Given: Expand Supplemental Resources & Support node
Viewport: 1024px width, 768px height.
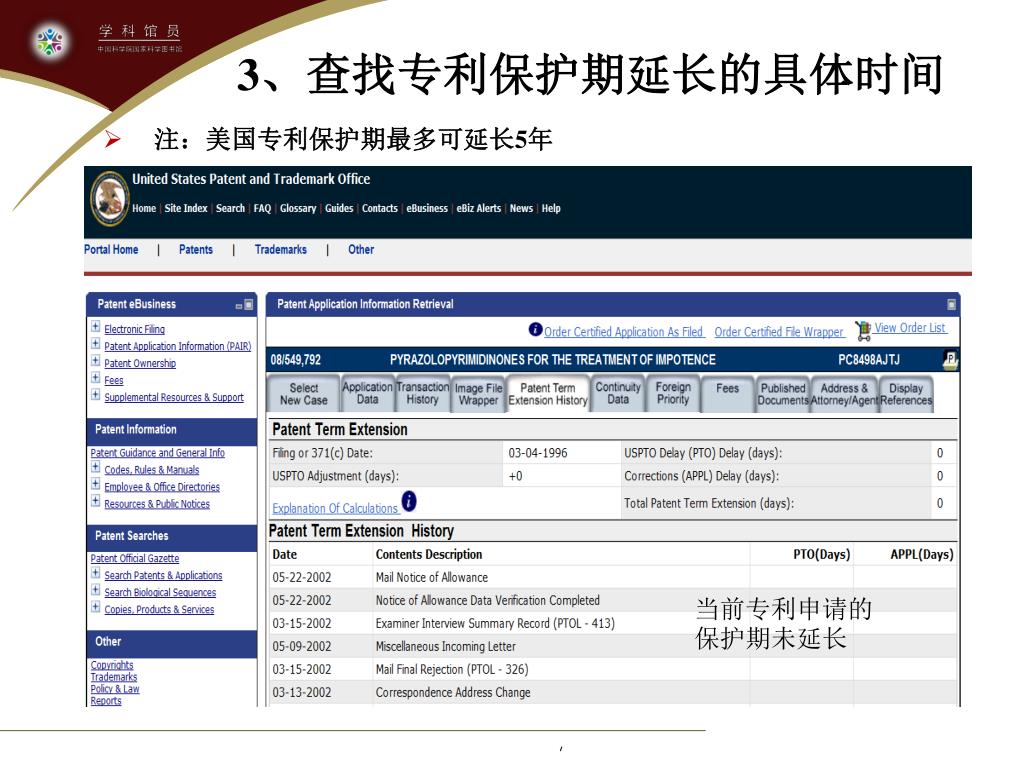Looking at the screenshot, I should [96, 394].
